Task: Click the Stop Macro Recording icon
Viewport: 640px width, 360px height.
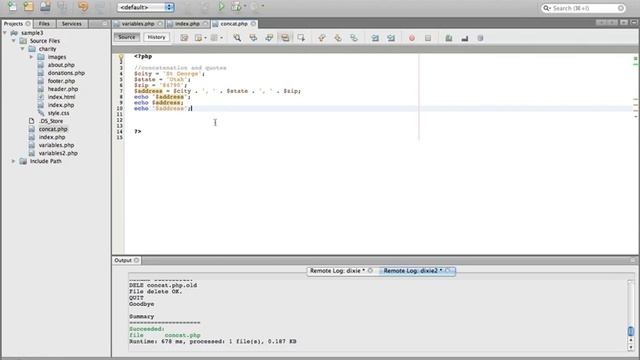Action: tap(428, 38)
